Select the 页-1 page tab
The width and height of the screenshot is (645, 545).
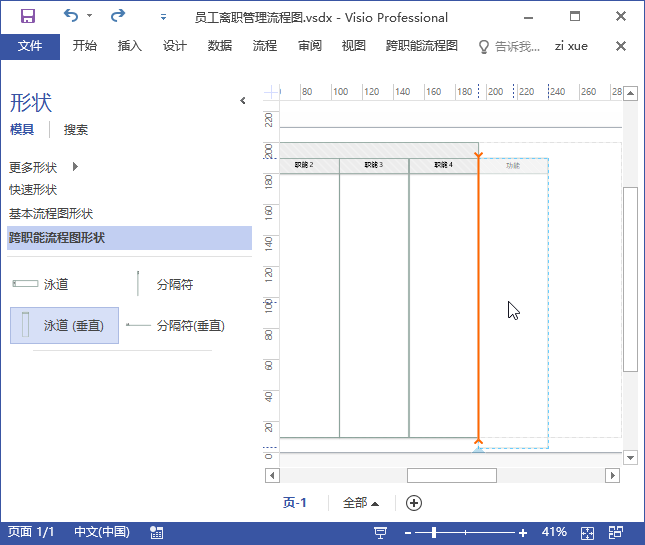coord(295,503)
